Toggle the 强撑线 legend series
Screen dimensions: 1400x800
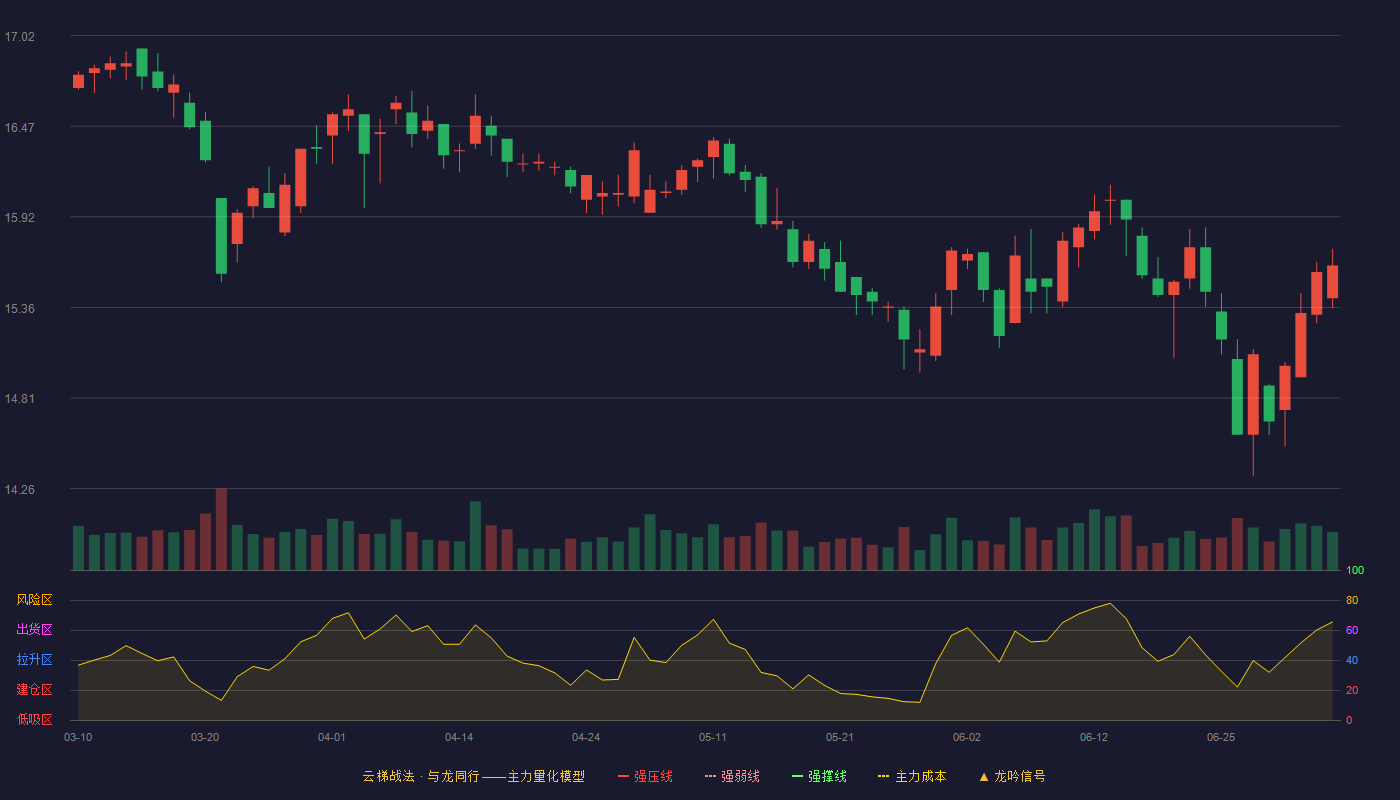819,776
